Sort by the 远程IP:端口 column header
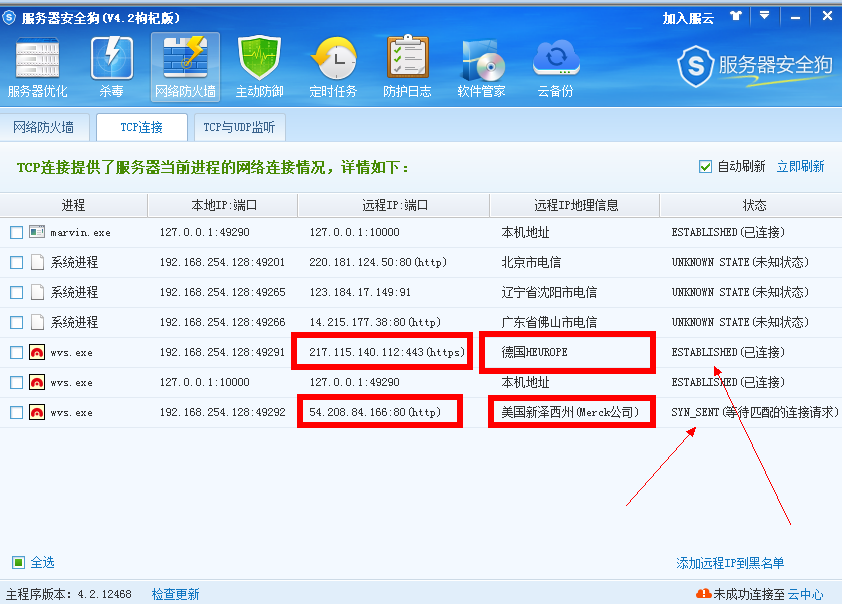The image size is (842, 604). [394, 205]
